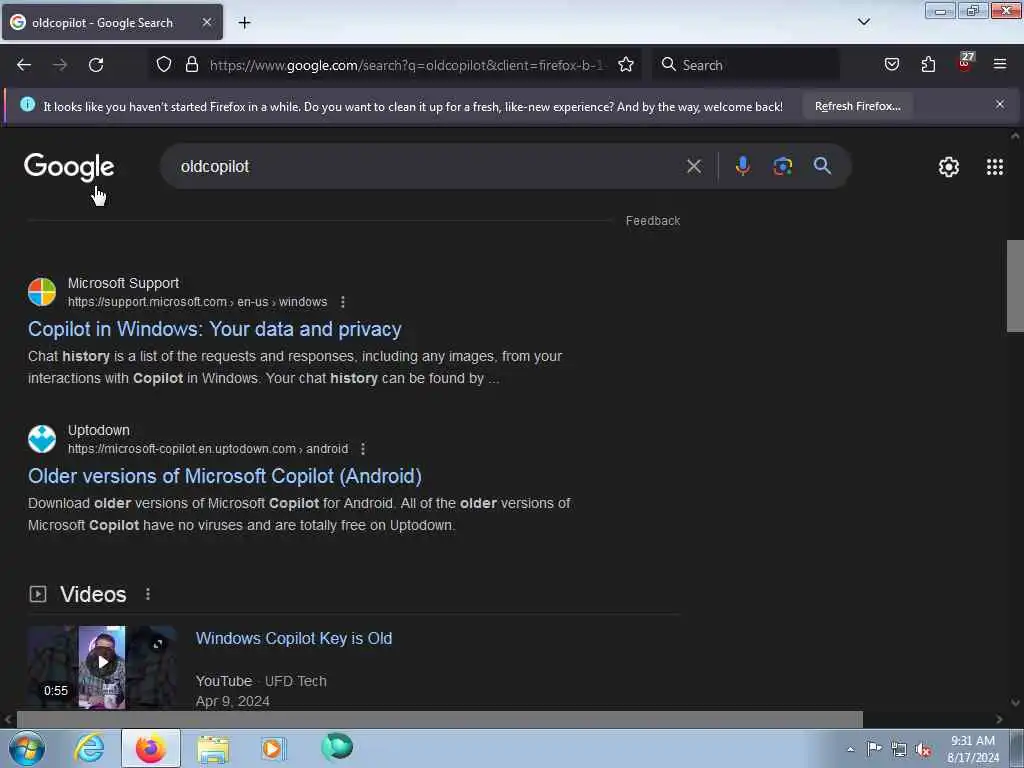Click the Feedback link
This screenshot has height=768, width=1024.
coord(652,221)
